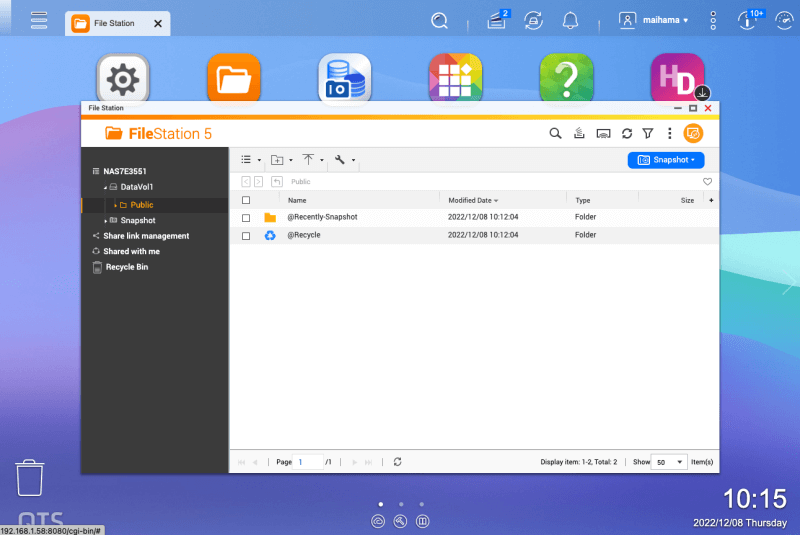Collapse the DataVol1 tree node

click(106, 187)
